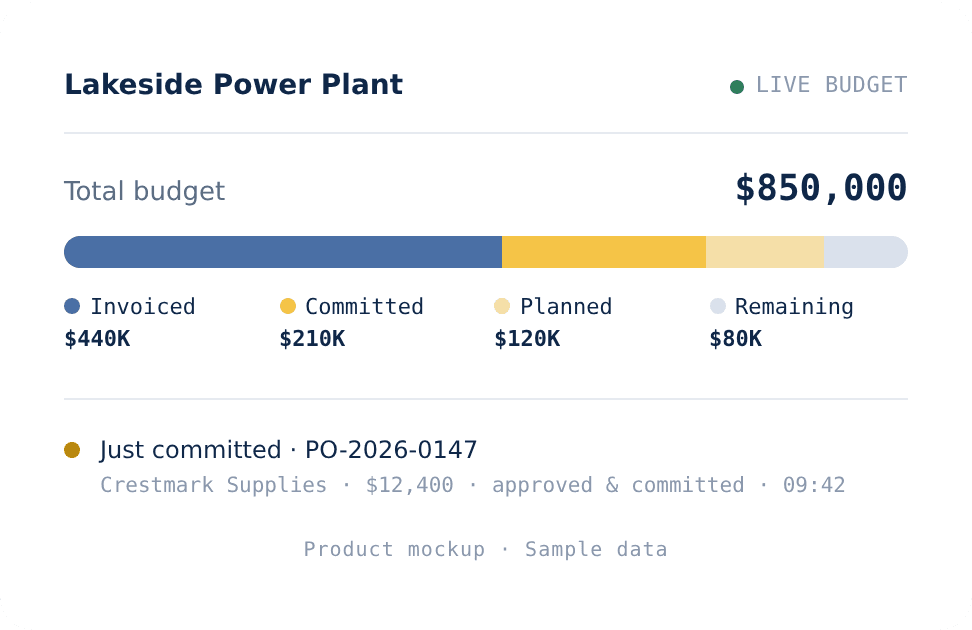Open the $210K Committed amount
972x630 pixels.
[x=312, y=339]
